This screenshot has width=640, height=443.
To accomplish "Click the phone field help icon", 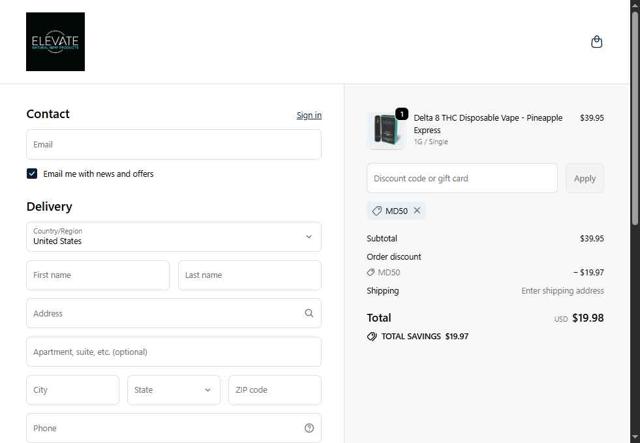I will pyautogui.click(x=309, y=428).
